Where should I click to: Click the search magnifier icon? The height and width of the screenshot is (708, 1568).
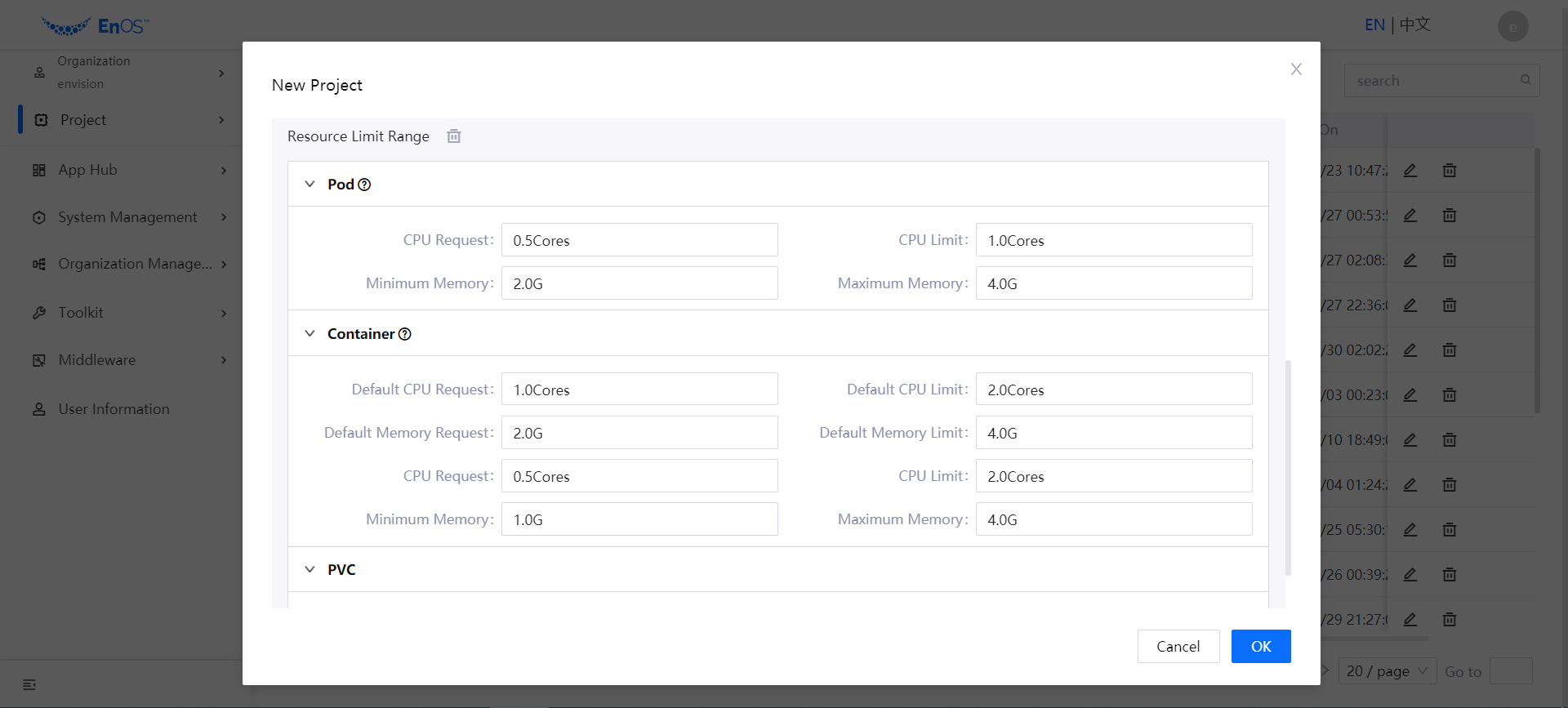(x=1525, y=80)
